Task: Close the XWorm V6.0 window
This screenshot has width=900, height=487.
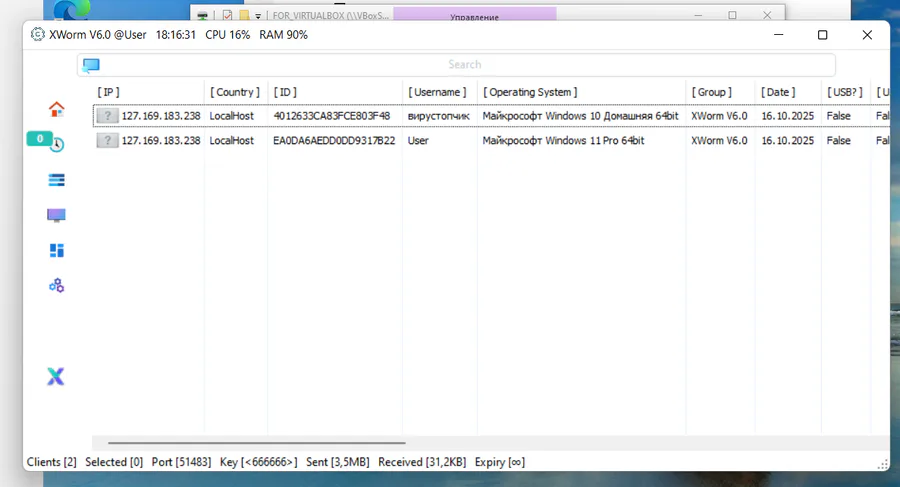Action: 867,35
